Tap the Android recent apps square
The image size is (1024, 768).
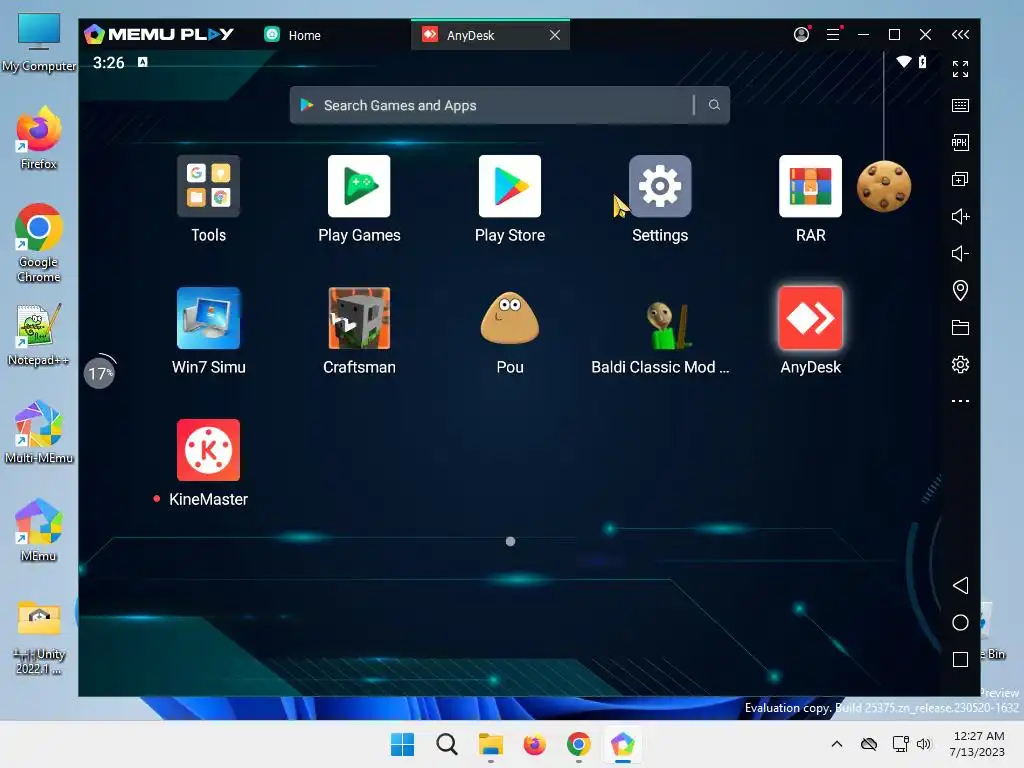[960, 660]
